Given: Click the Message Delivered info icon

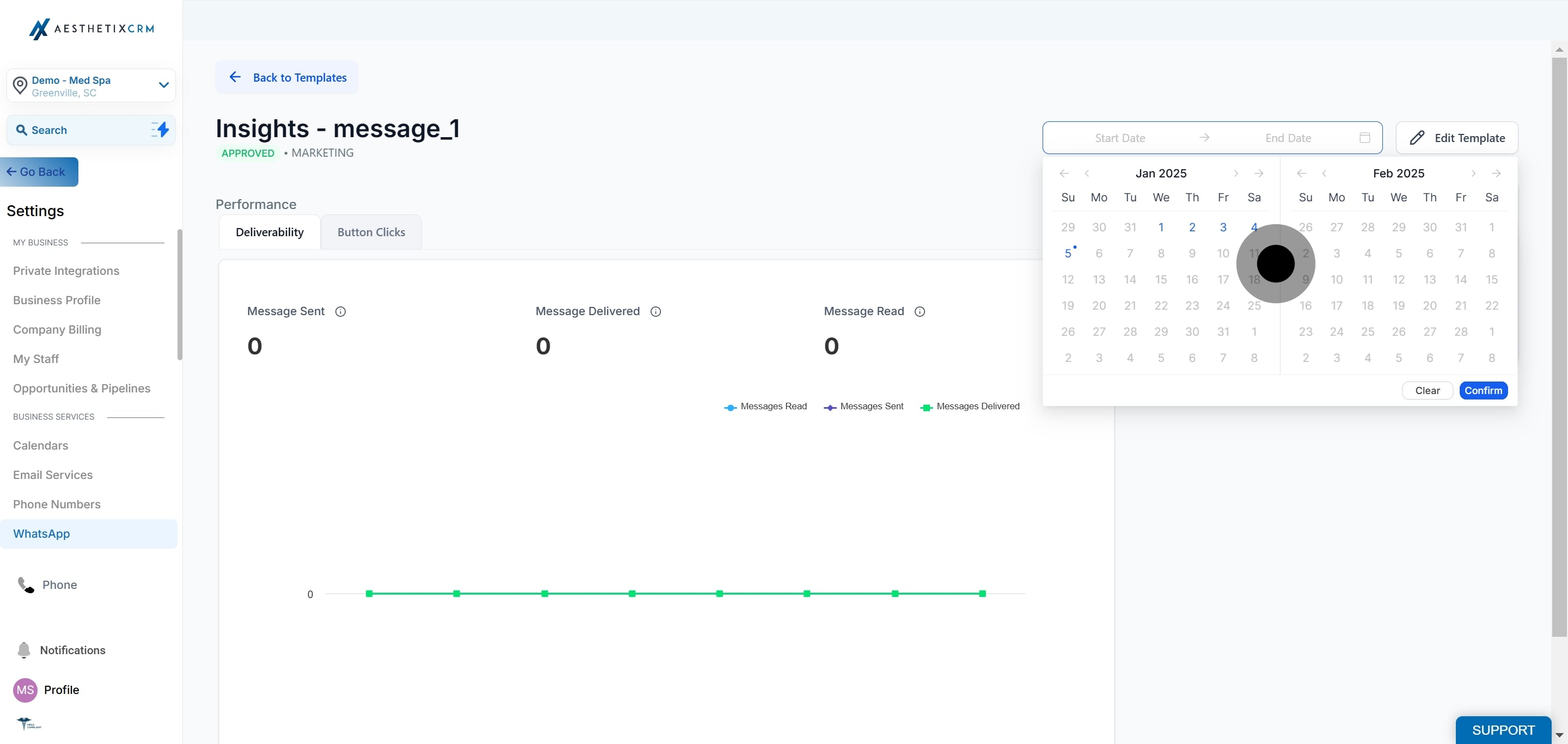Looking at the screenshot, I should [656, 311].
